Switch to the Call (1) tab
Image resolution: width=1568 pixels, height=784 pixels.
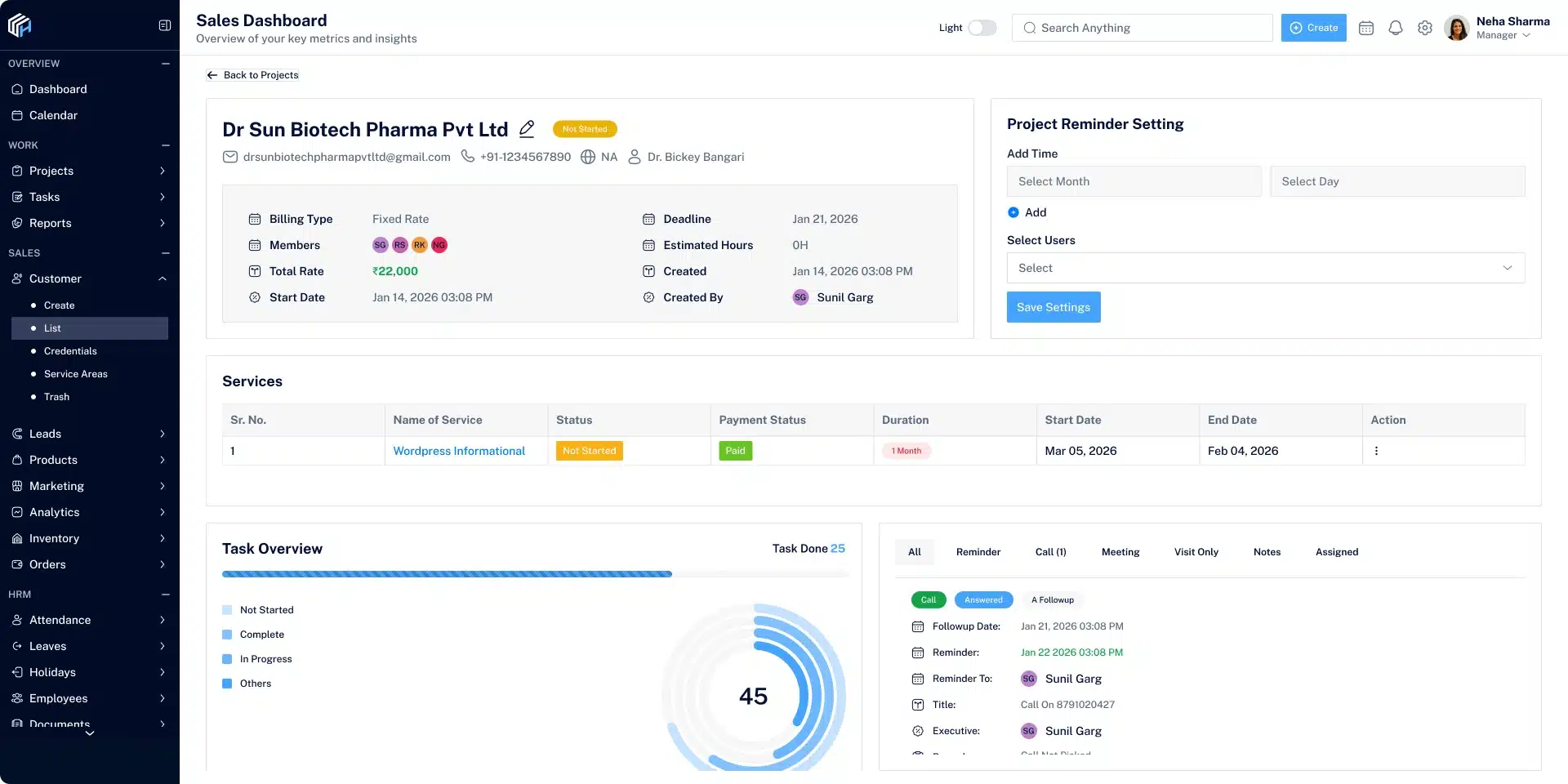pyautogui.click(x=1051, y=552)
